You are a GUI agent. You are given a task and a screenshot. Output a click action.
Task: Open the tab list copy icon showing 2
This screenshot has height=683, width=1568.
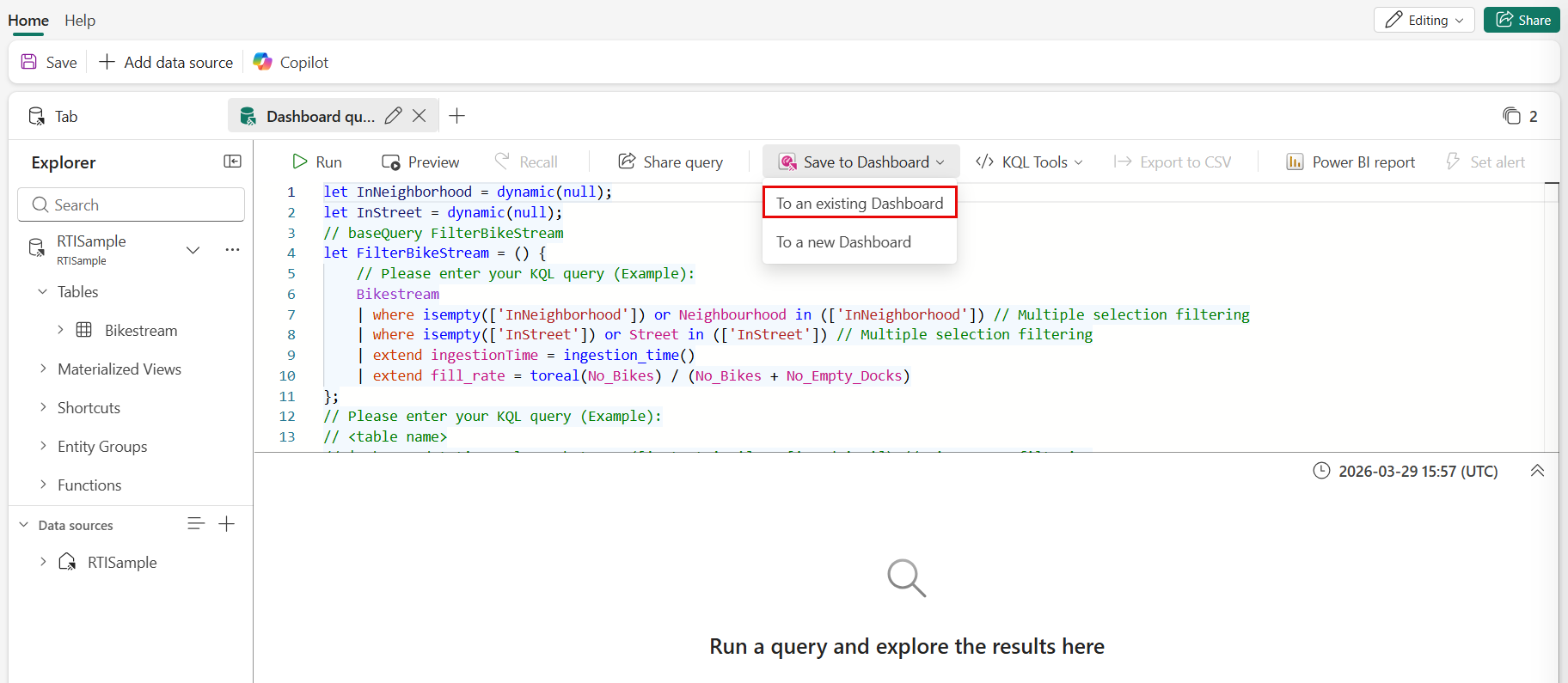click(1511, 116)
